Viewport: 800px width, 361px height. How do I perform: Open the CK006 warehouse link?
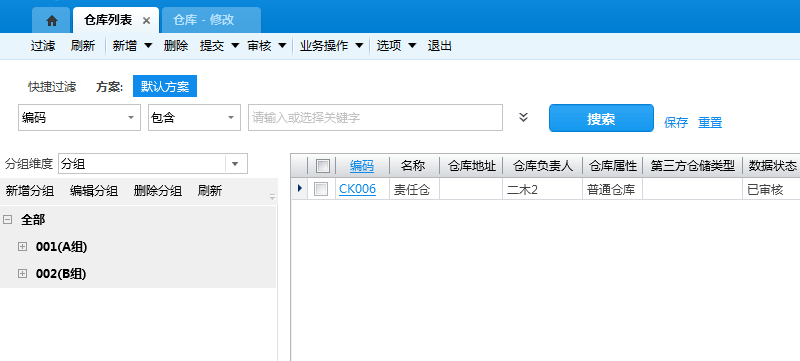pyautogui.click(x=358, y=189)
